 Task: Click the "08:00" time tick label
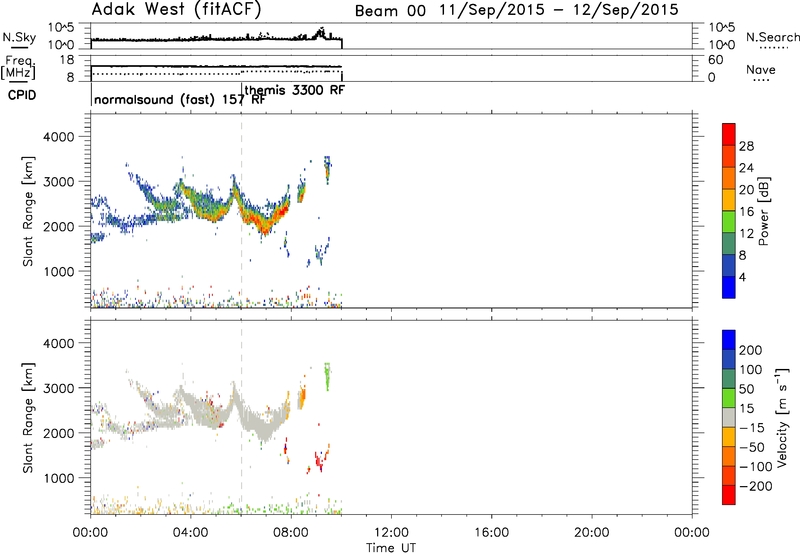(291, 533)
